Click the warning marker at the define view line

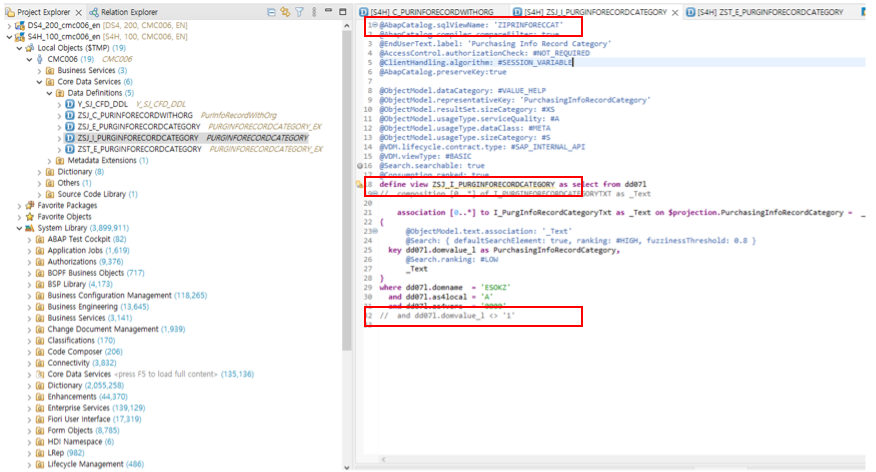tap(359, 184)
